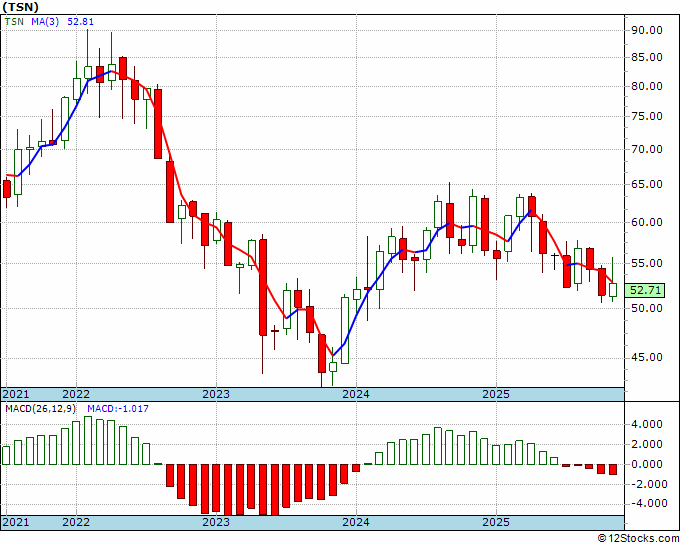680x546 pixels.
Task: Click the 0.000 MACD axis label
Action: [x=647, y=464]
